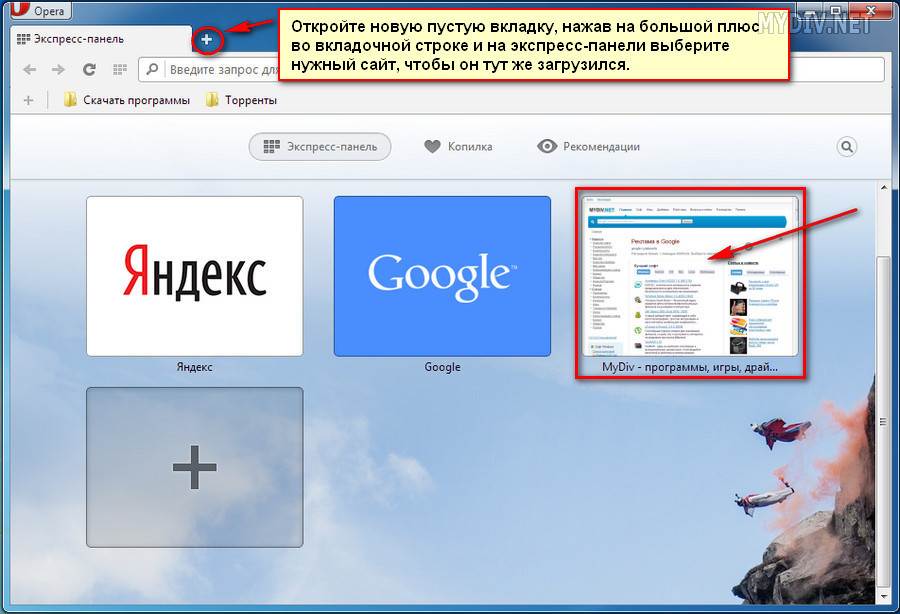Open the MyDiv speed dial thumbnail

coord(690,276)
